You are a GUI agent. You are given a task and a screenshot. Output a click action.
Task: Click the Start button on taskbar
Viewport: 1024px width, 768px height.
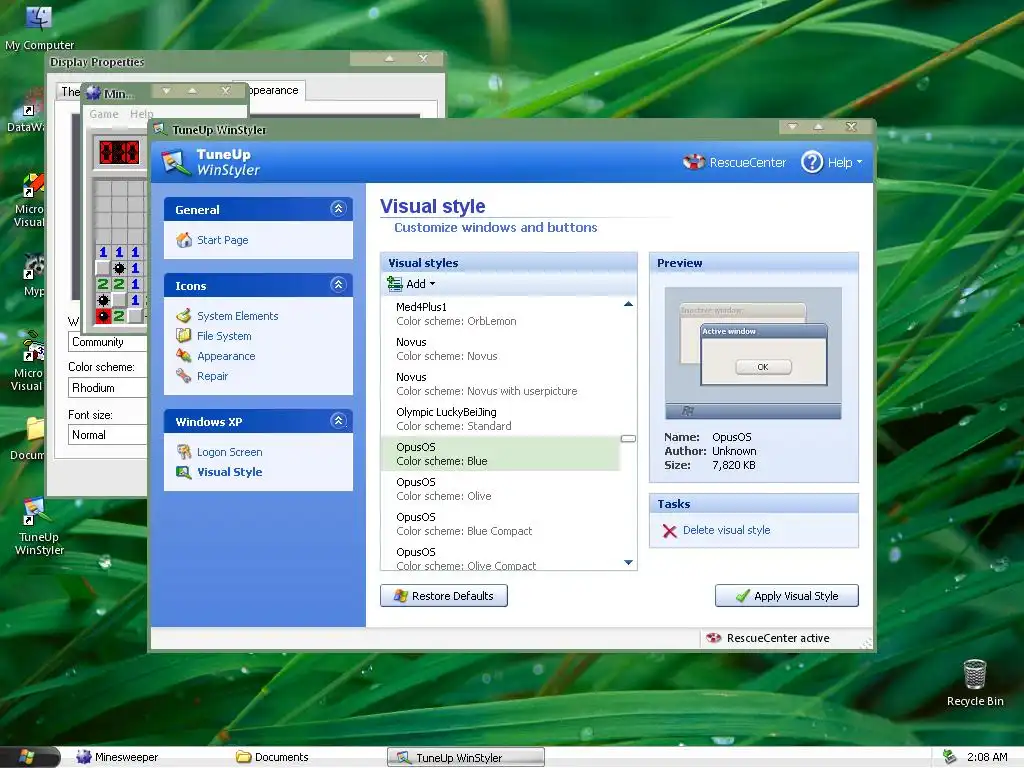click(x=30, y=757)
